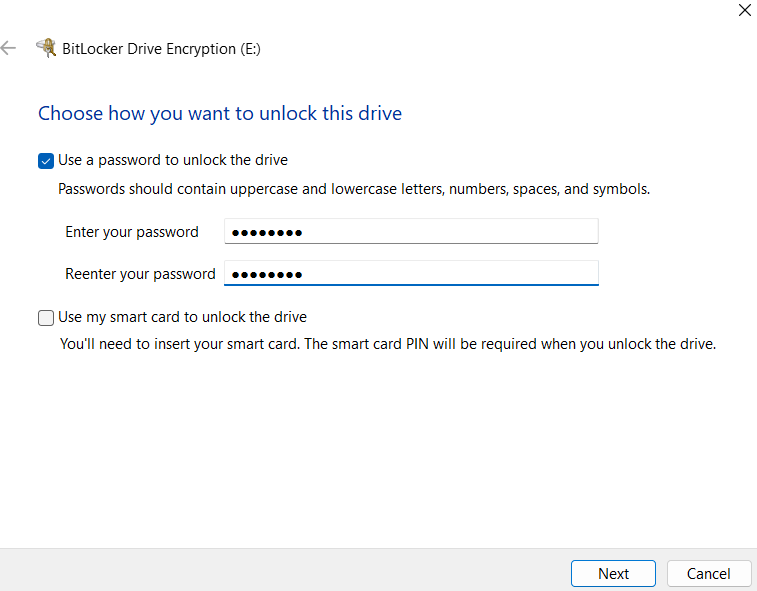
Task: Click the 'Reenter your password' label
Action: [140, 274]
